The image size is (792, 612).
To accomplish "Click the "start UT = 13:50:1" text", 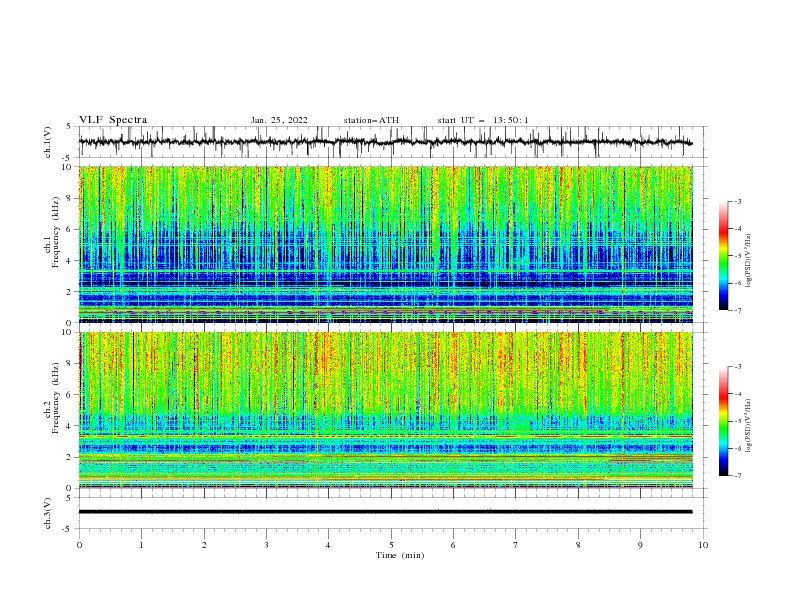I will point(483,120).
